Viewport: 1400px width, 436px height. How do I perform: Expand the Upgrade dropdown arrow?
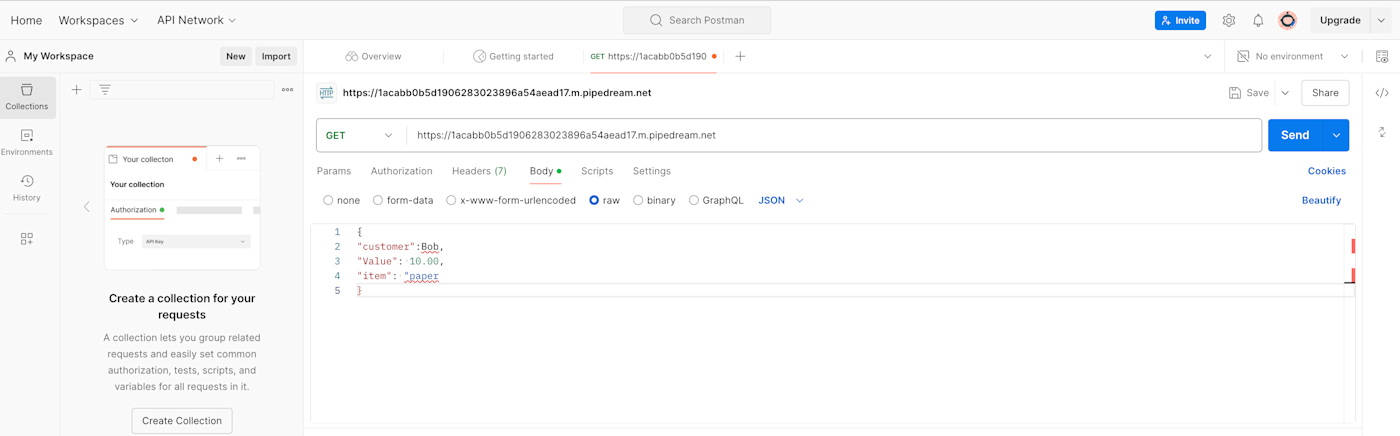coord(1381,20)
